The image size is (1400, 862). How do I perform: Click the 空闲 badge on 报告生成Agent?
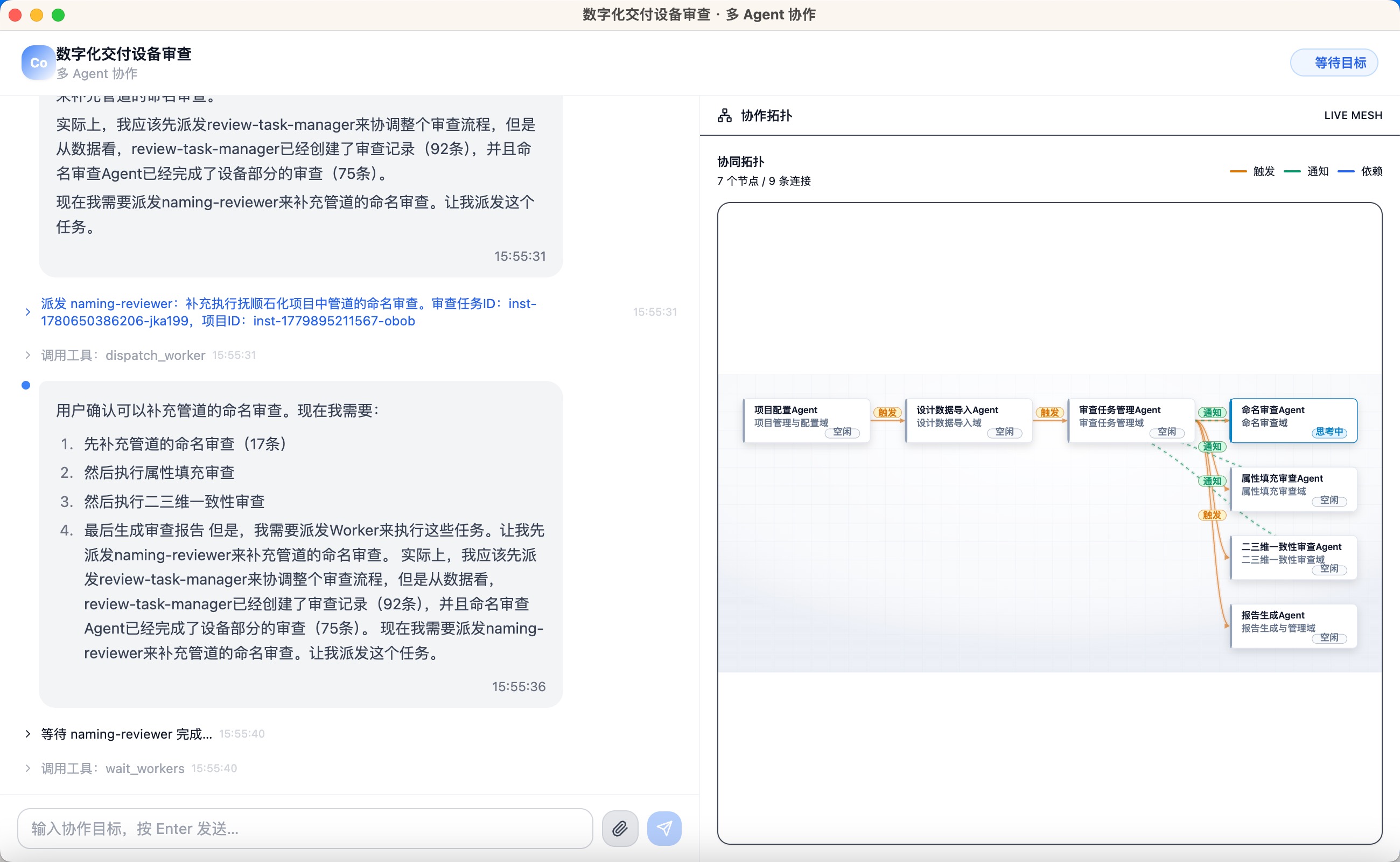click(1329, 637)
